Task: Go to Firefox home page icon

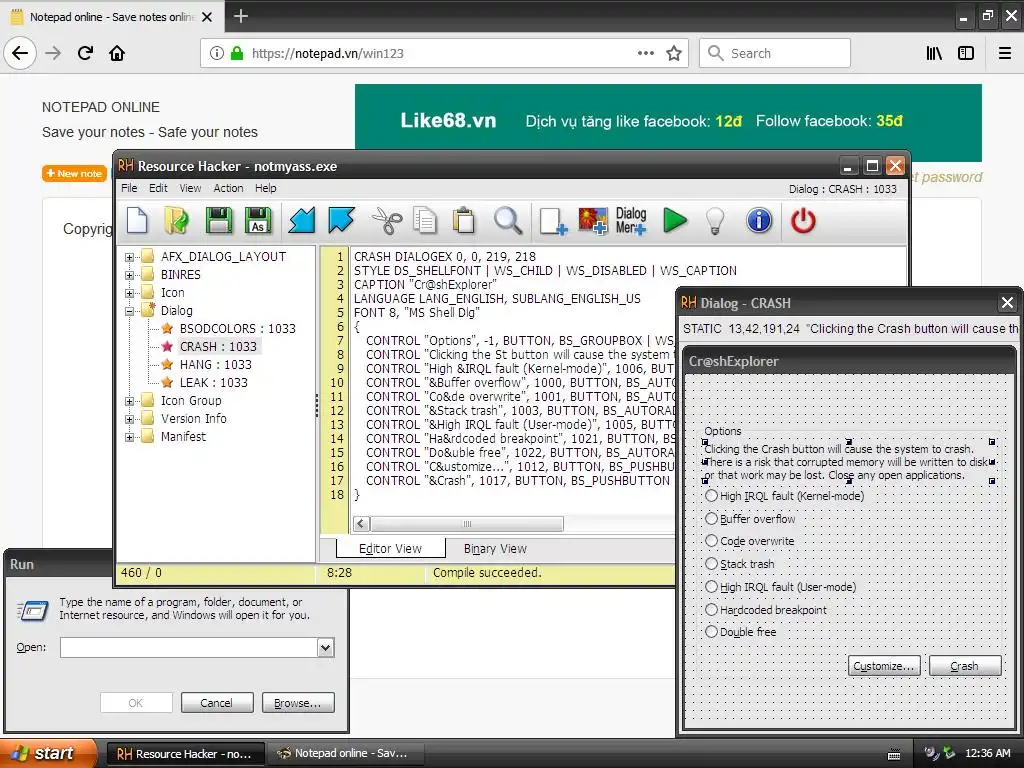Action: point(117,53)
